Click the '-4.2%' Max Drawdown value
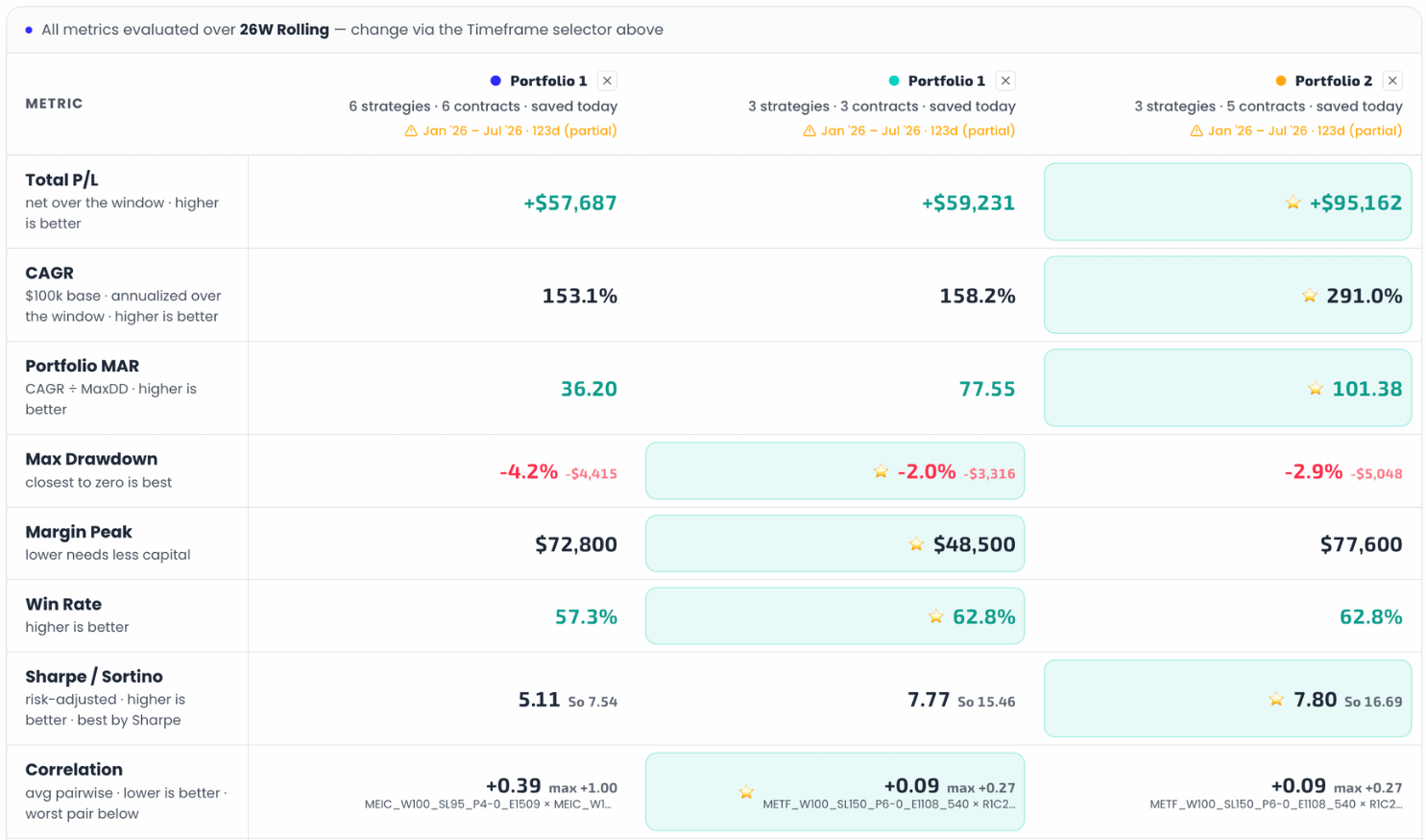The height and width of the screenshot is (840, 1426). pyautogui.click(x=528, y=471)
